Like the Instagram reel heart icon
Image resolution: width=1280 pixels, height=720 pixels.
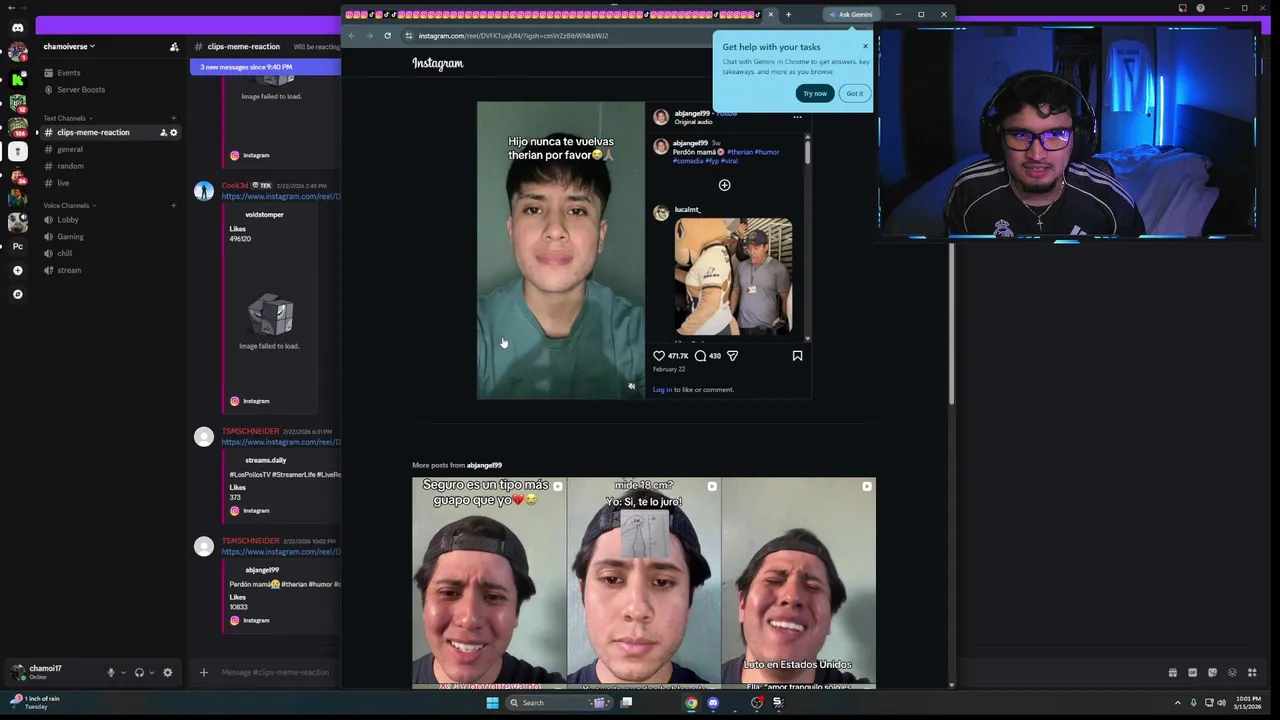[659, 355]
